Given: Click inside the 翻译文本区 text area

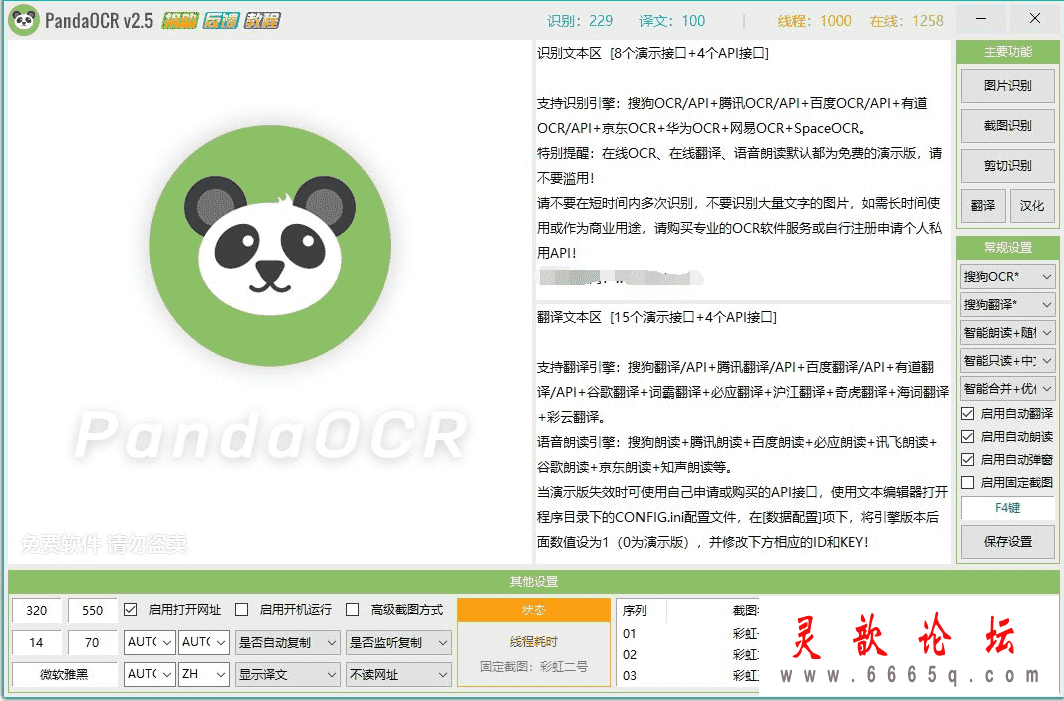Looking at the screenshot, I should click(742, 432).
